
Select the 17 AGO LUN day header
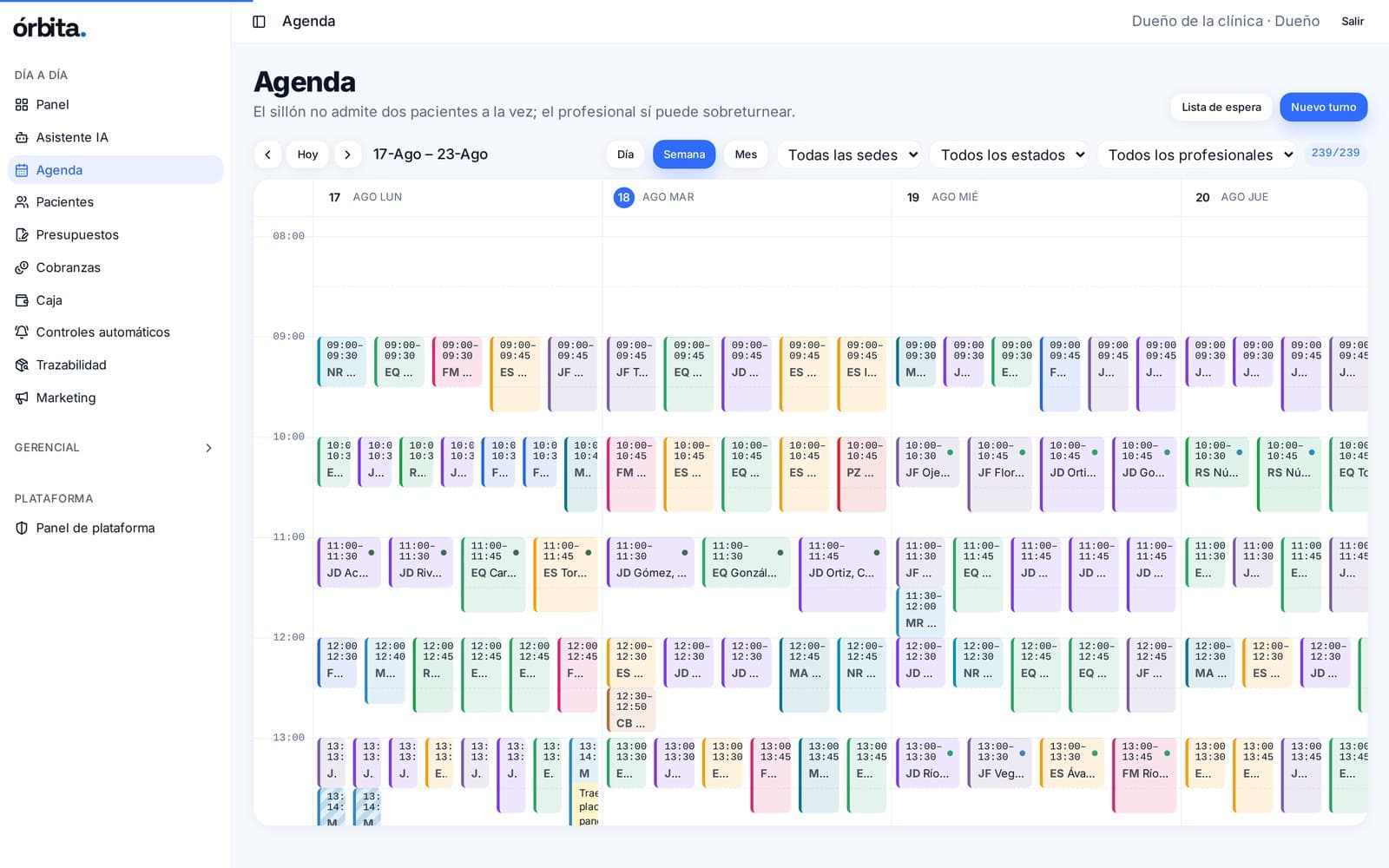(458, 198)
